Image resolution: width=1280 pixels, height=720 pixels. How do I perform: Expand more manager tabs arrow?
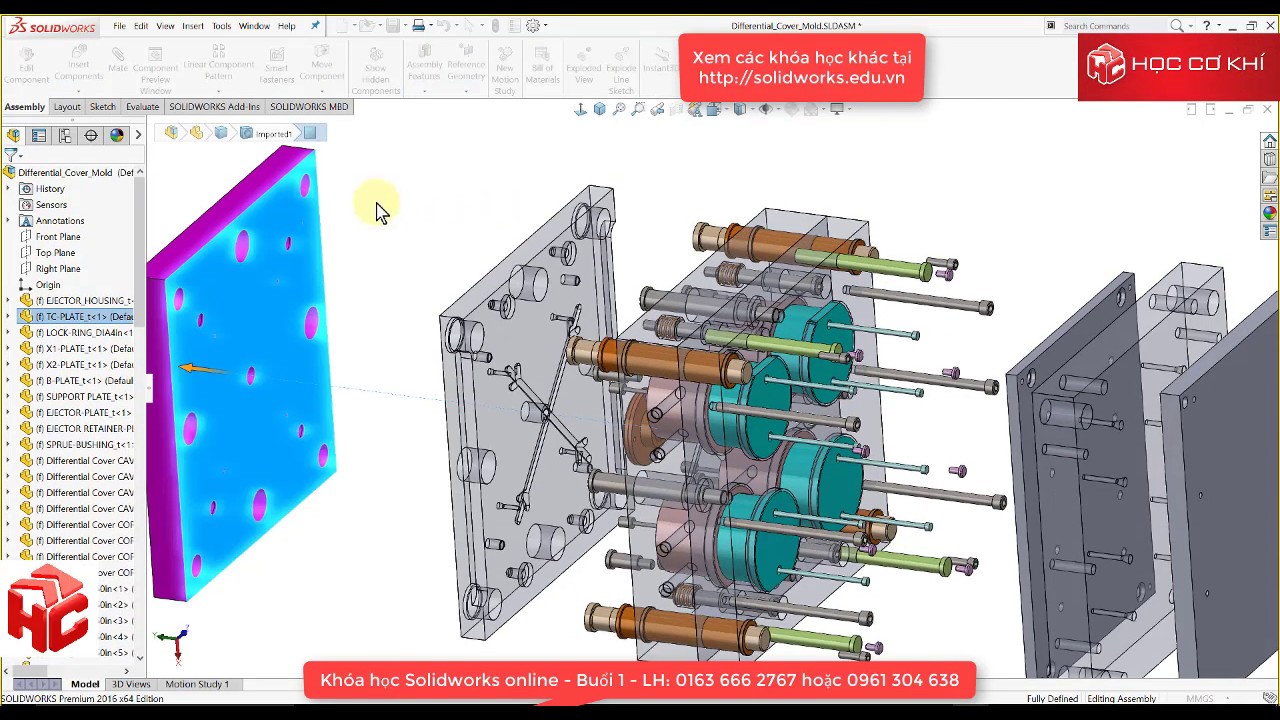pyautogui.click(x=138, y=135)
